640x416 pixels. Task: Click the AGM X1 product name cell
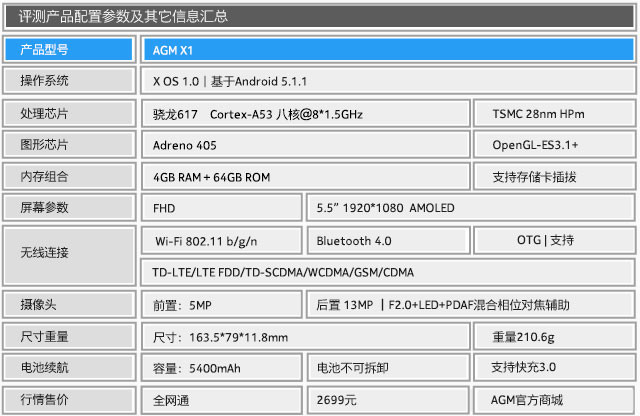(386, 50)
